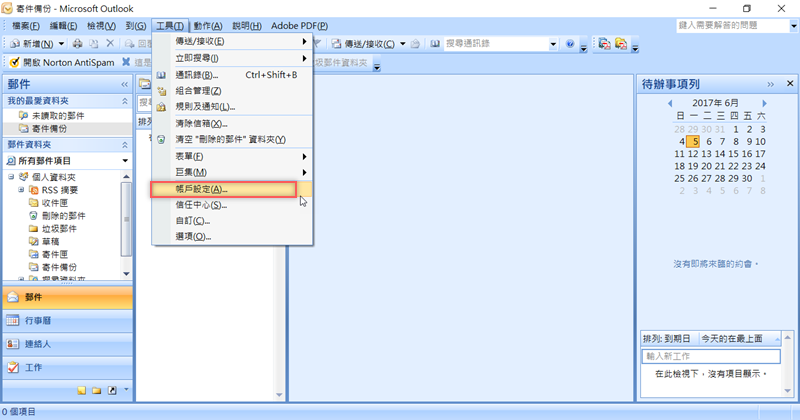Screen dimensions: 800x420
Task: Click the delete X icon in the toolbar
Action: (x=110, y=44)
